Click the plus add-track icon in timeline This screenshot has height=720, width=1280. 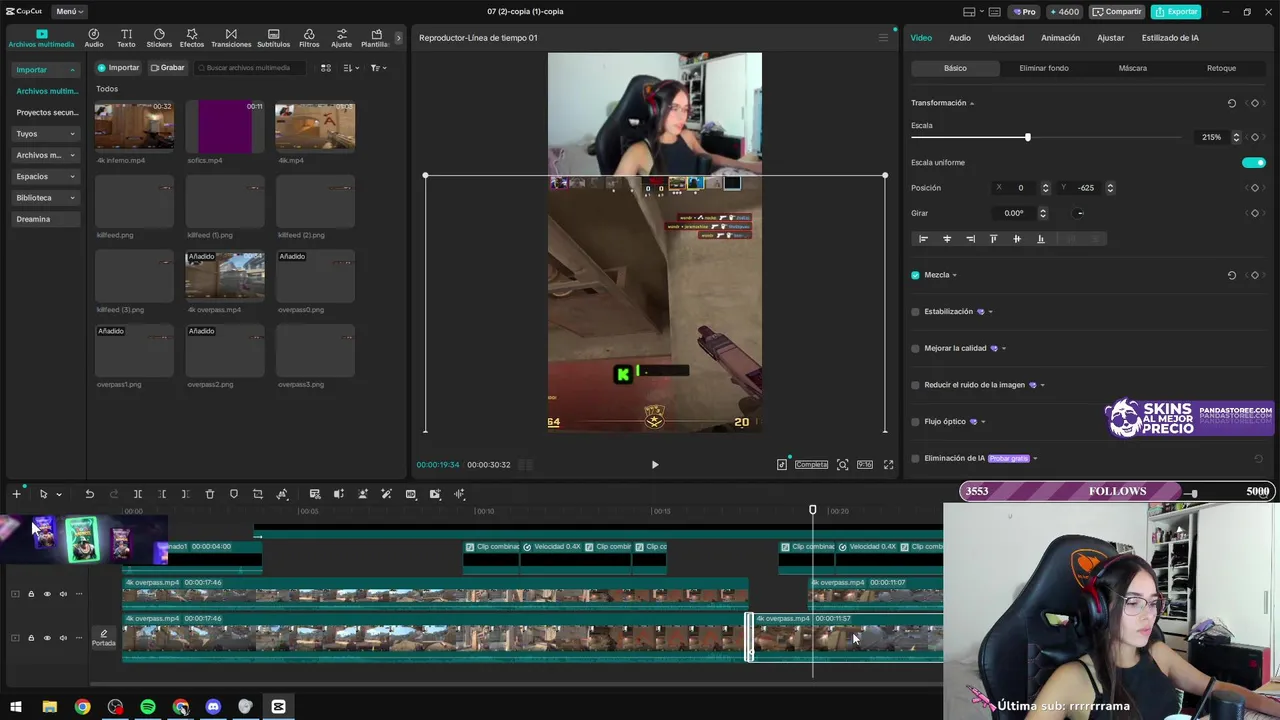(x=16, y=494)
